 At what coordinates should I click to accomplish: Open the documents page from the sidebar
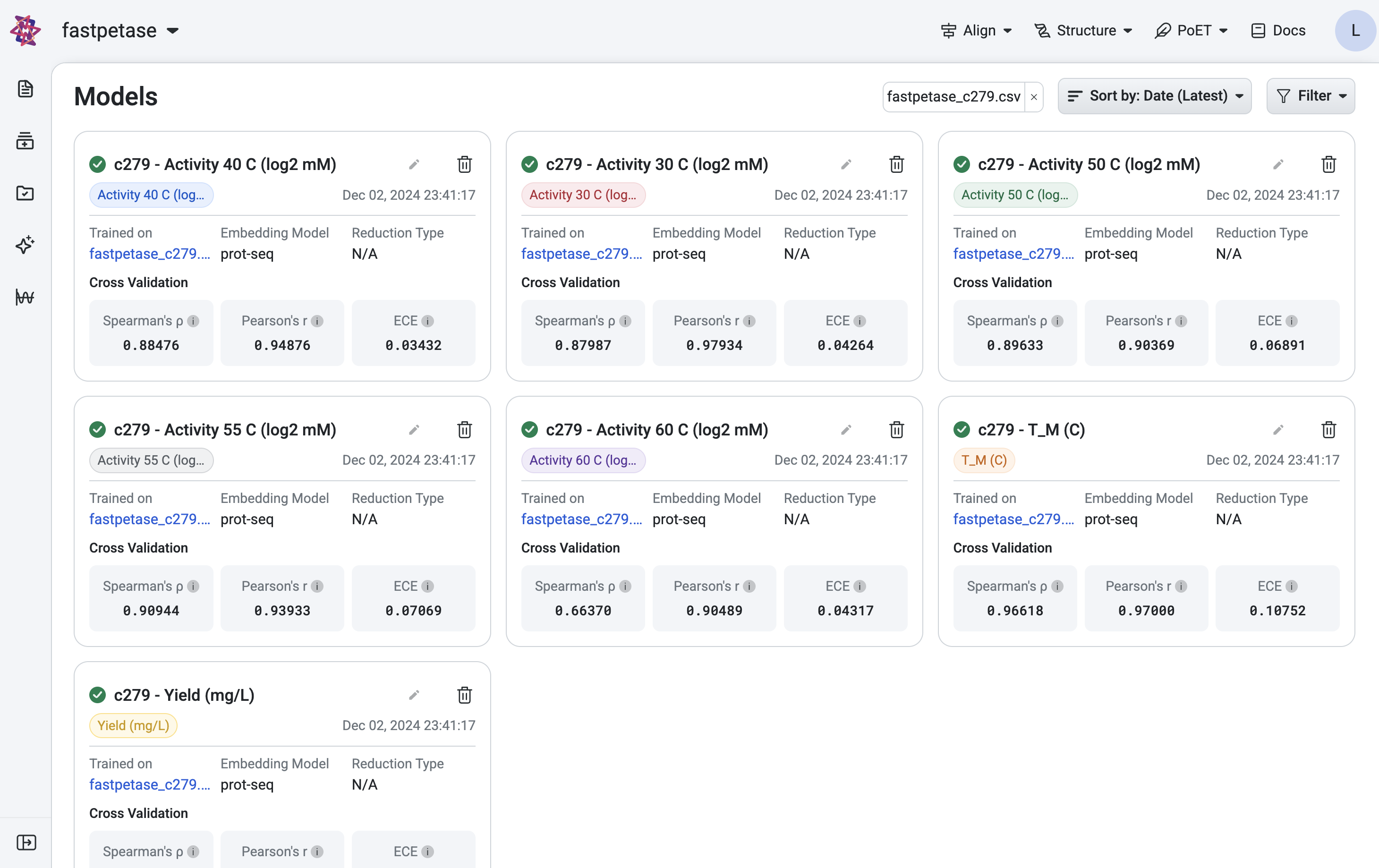pyautogui.click(x=25, y=89)
